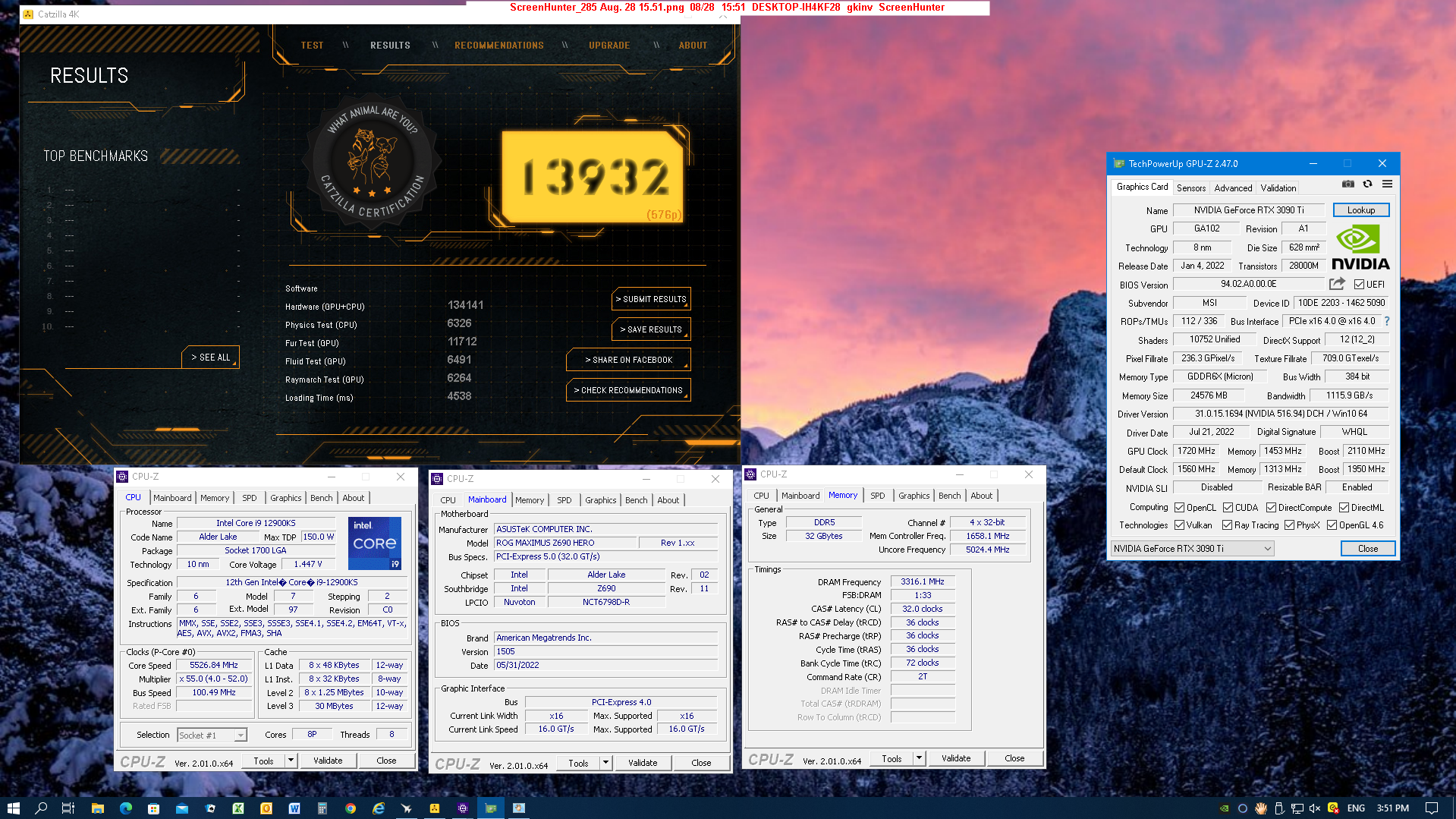This screenshot has height=819, width=1456.
Task: Open Catzilla ABOUT menu
Action: tap(693, 46)
